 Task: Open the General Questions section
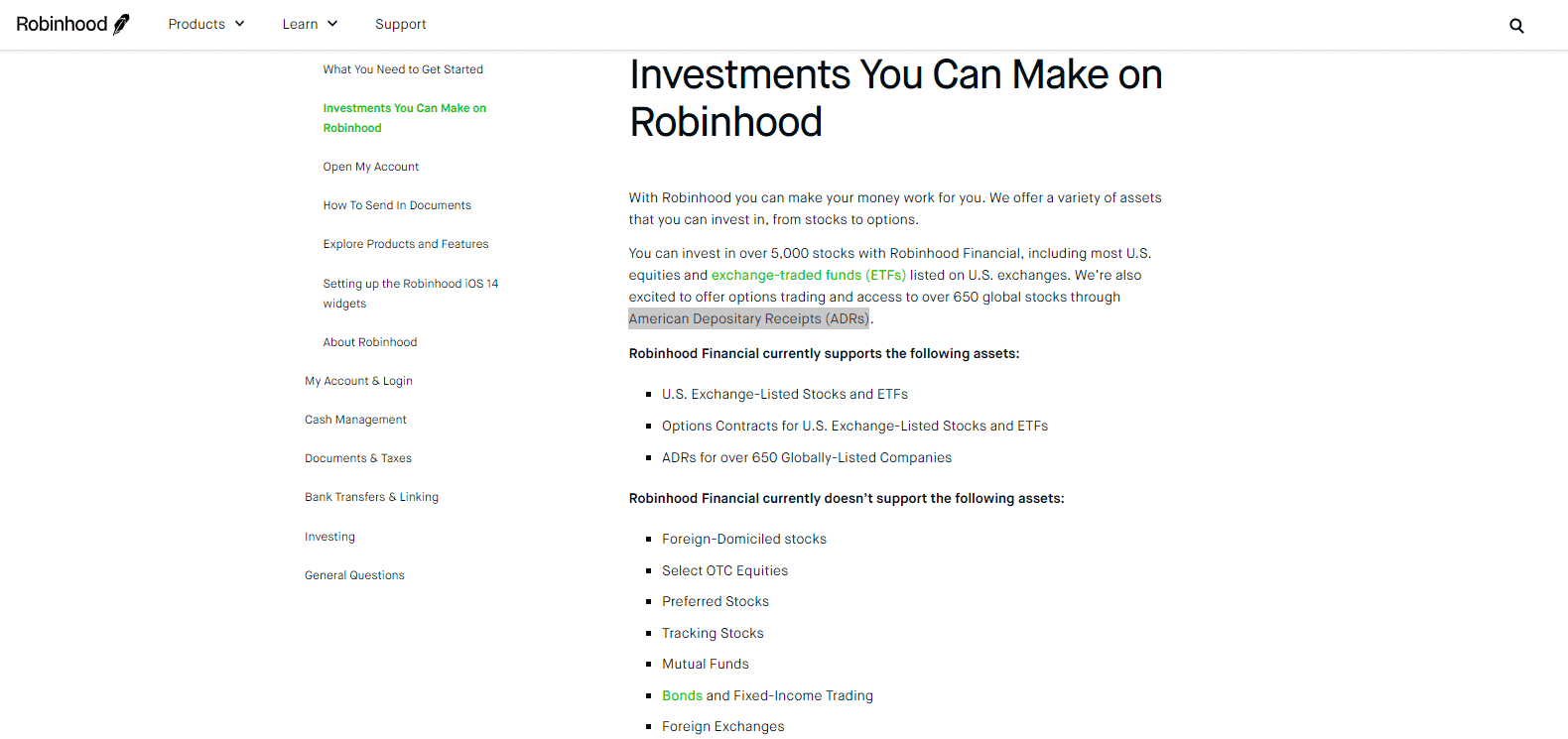pos(354,574)
